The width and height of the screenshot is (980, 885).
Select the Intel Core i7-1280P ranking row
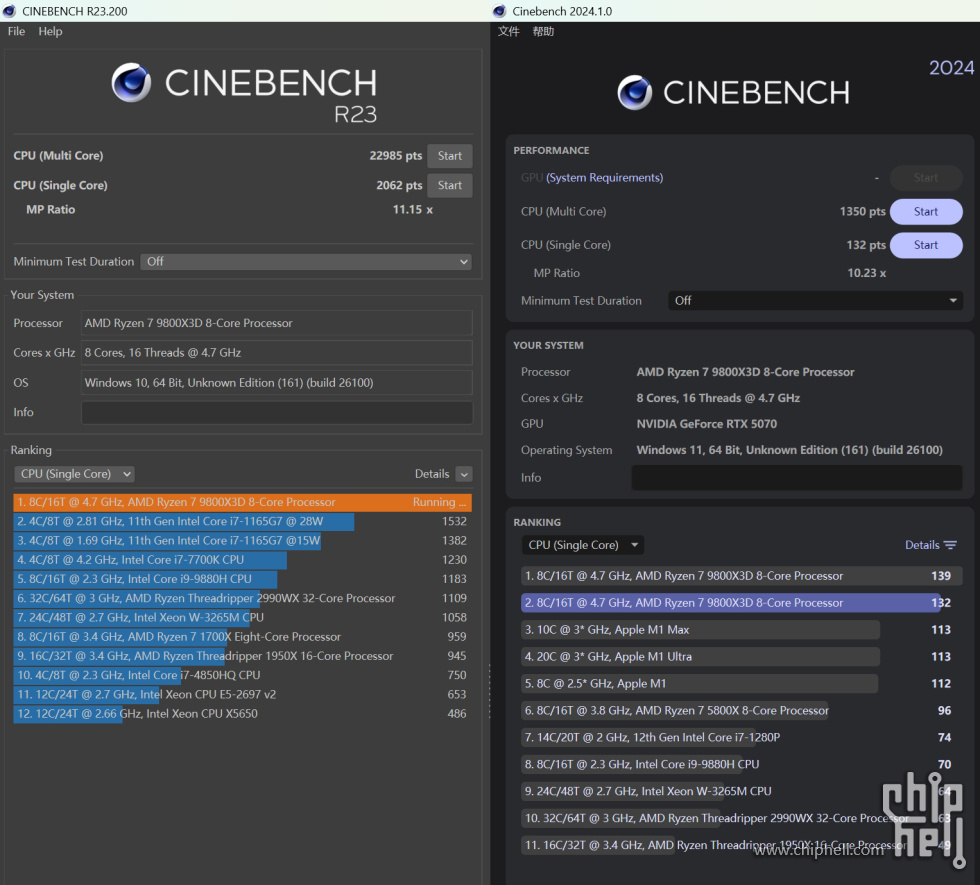(741, 738)
